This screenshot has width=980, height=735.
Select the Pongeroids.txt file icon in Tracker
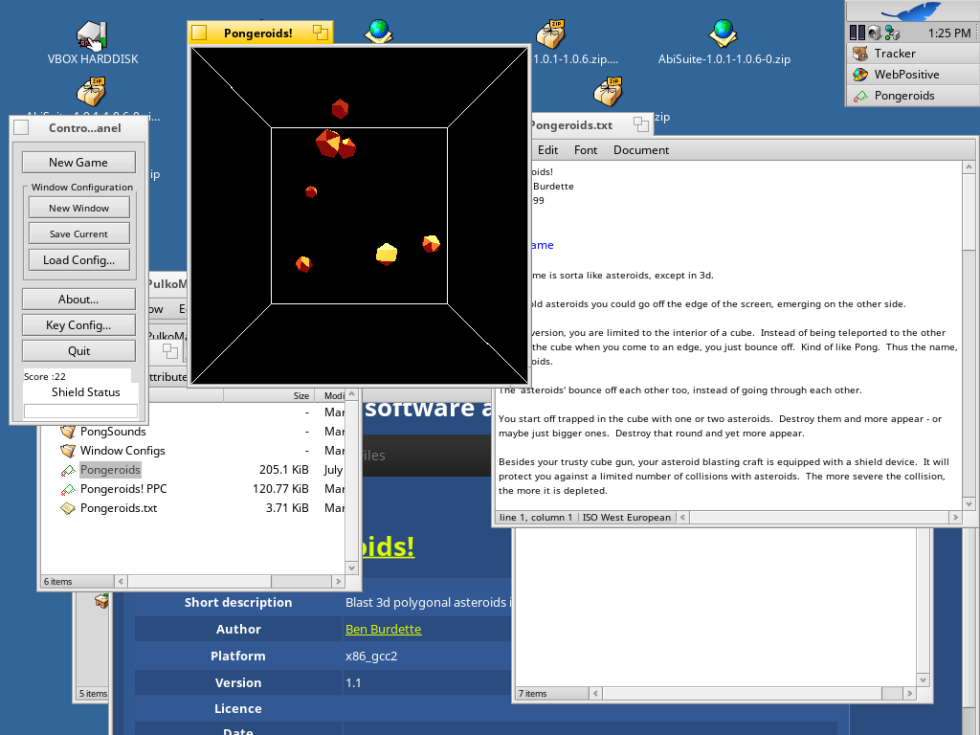click(x=68, y=508)
